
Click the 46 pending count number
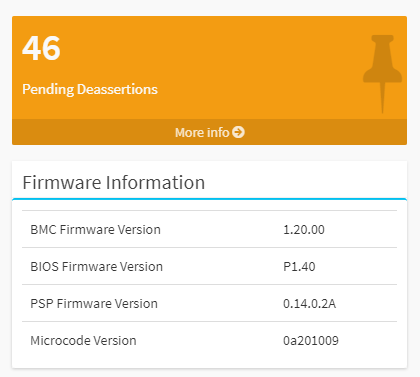41,49
